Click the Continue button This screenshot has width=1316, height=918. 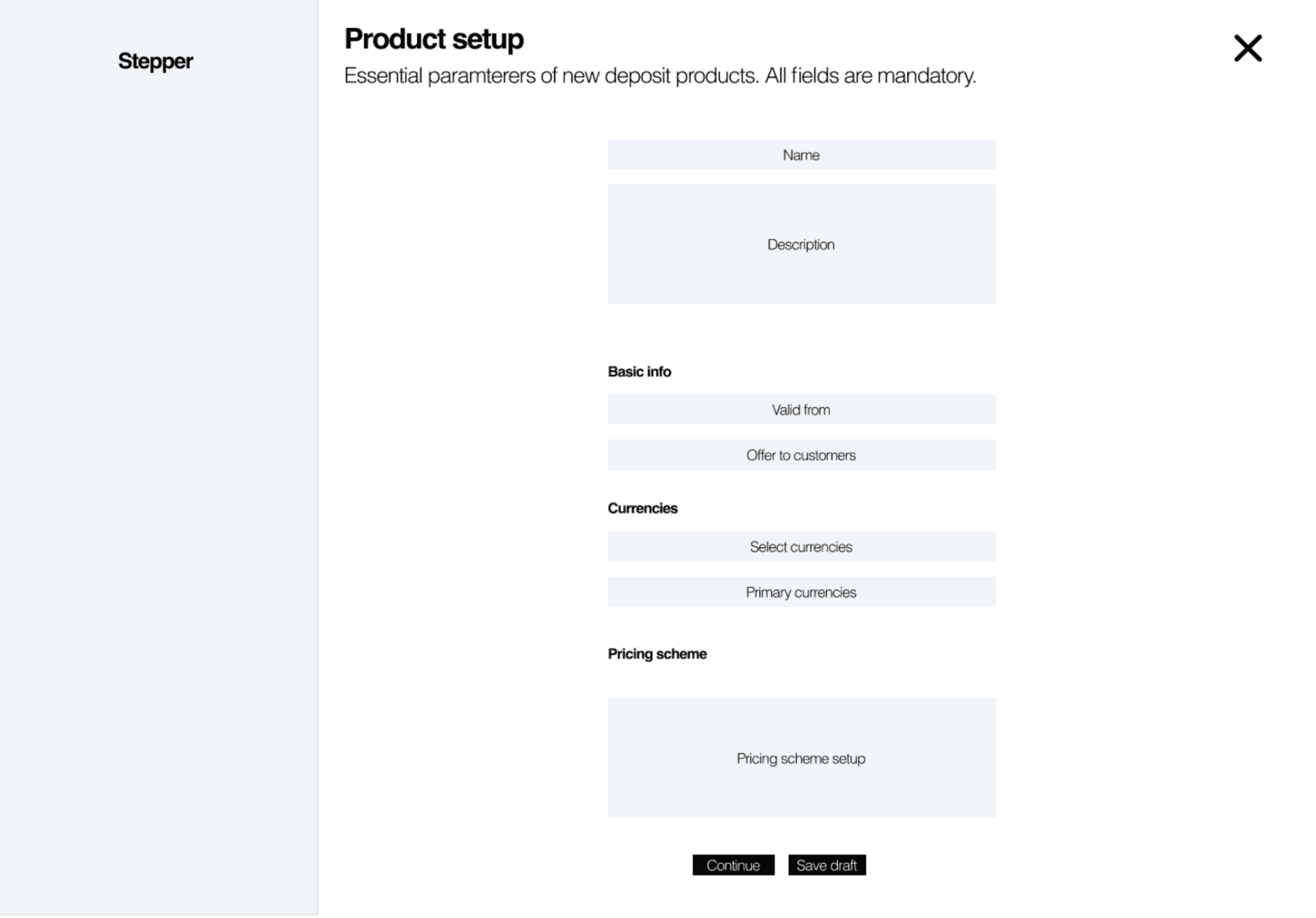coord(733,865)
